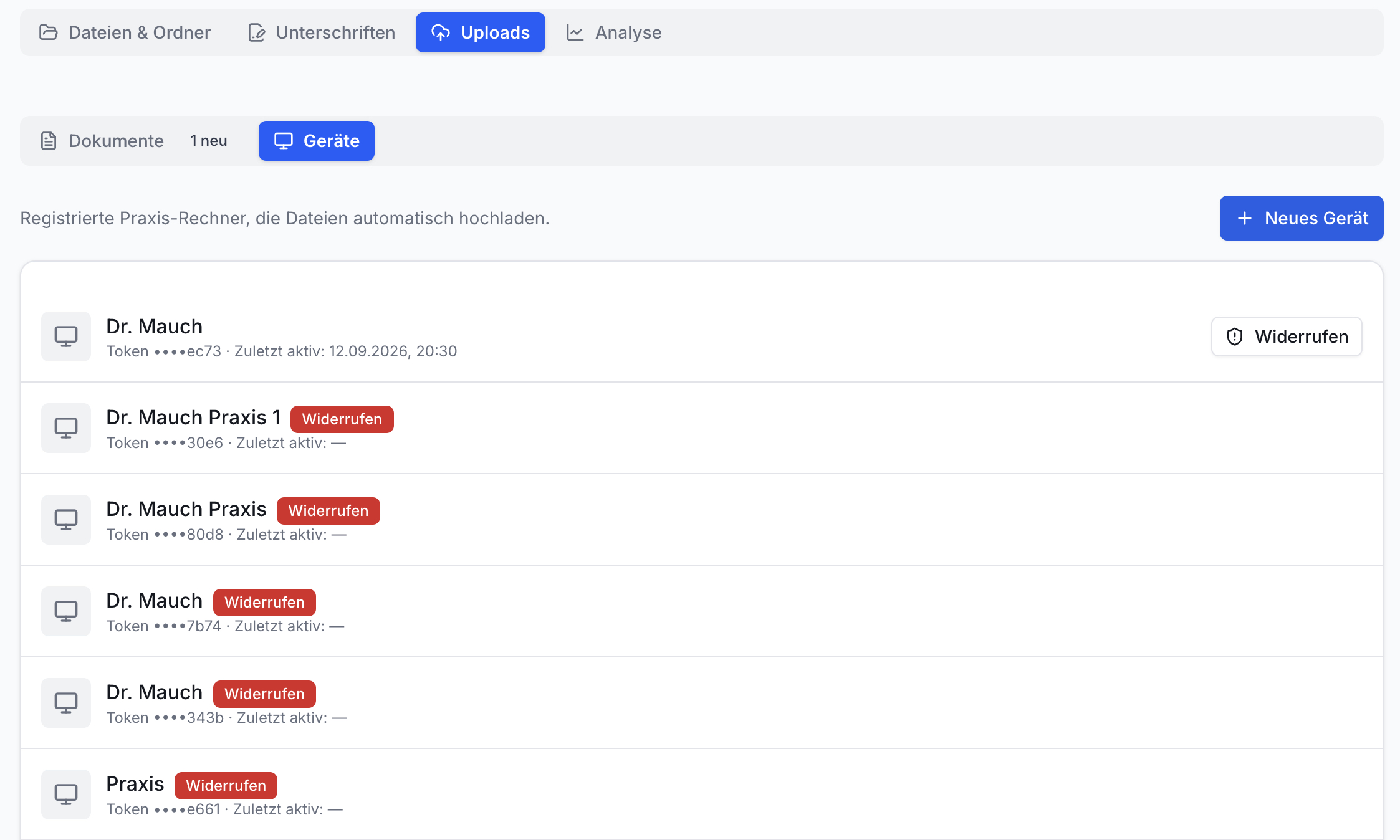The image size is (1400, 840).
Task: Revoke the active Dr. Mauch device
Action: tap(1287, 336)
